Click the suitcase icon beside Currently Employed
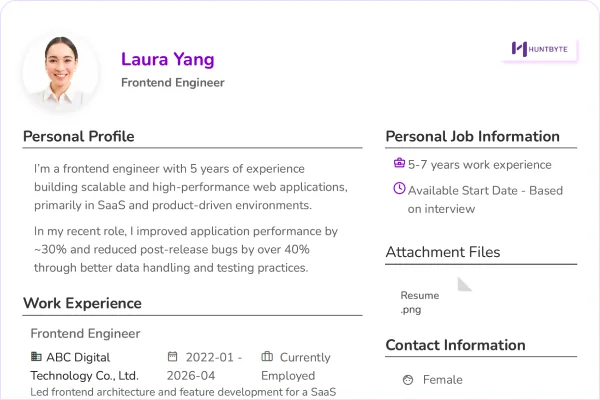Viewport: 600px width, 400px height. (267, 356)
